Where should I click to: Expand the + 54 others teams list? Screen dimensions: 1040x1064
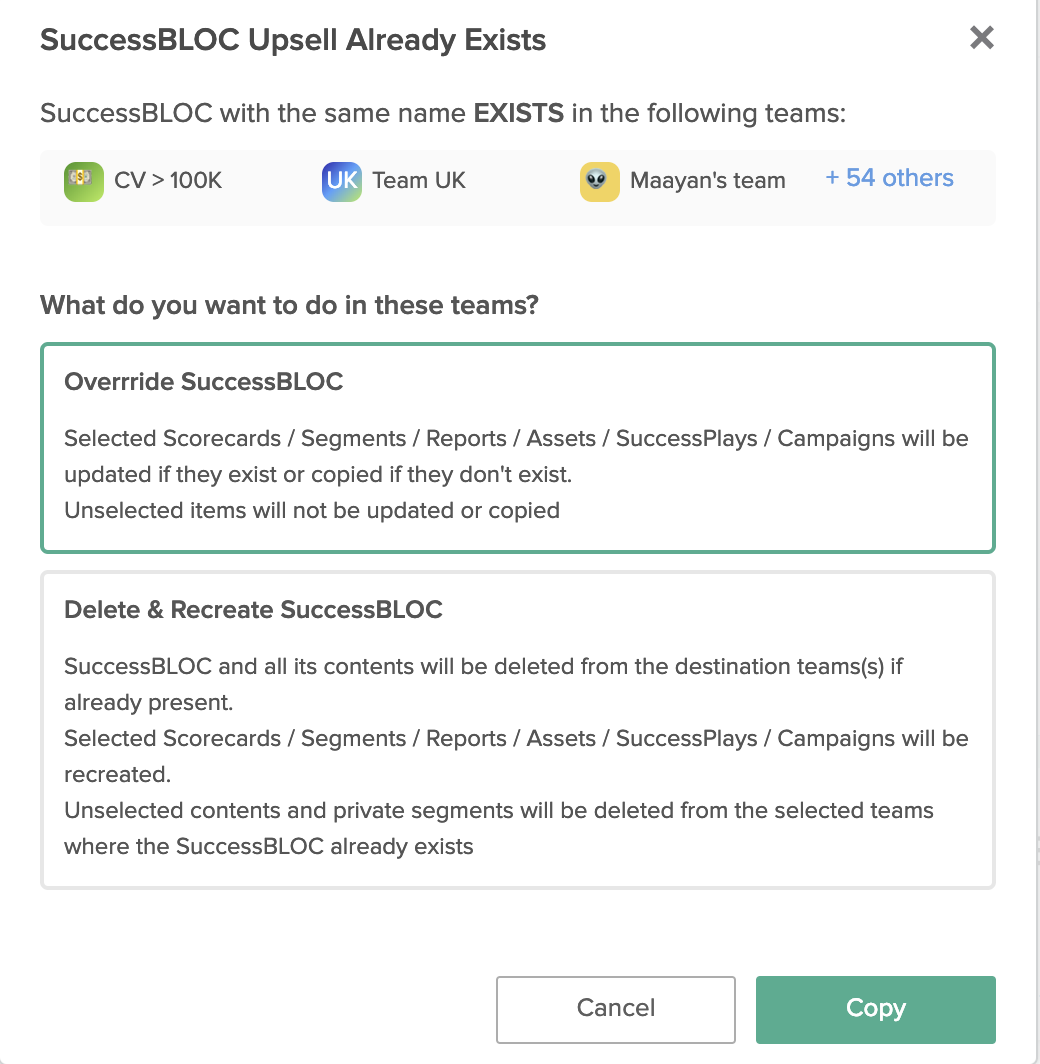(889, 178)
